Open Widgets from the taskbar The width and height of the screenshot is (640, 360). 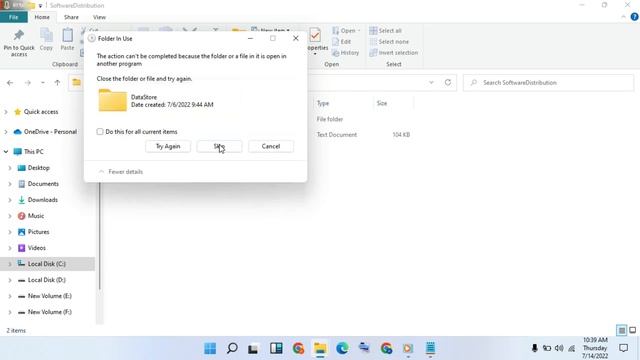coord(276,348)
